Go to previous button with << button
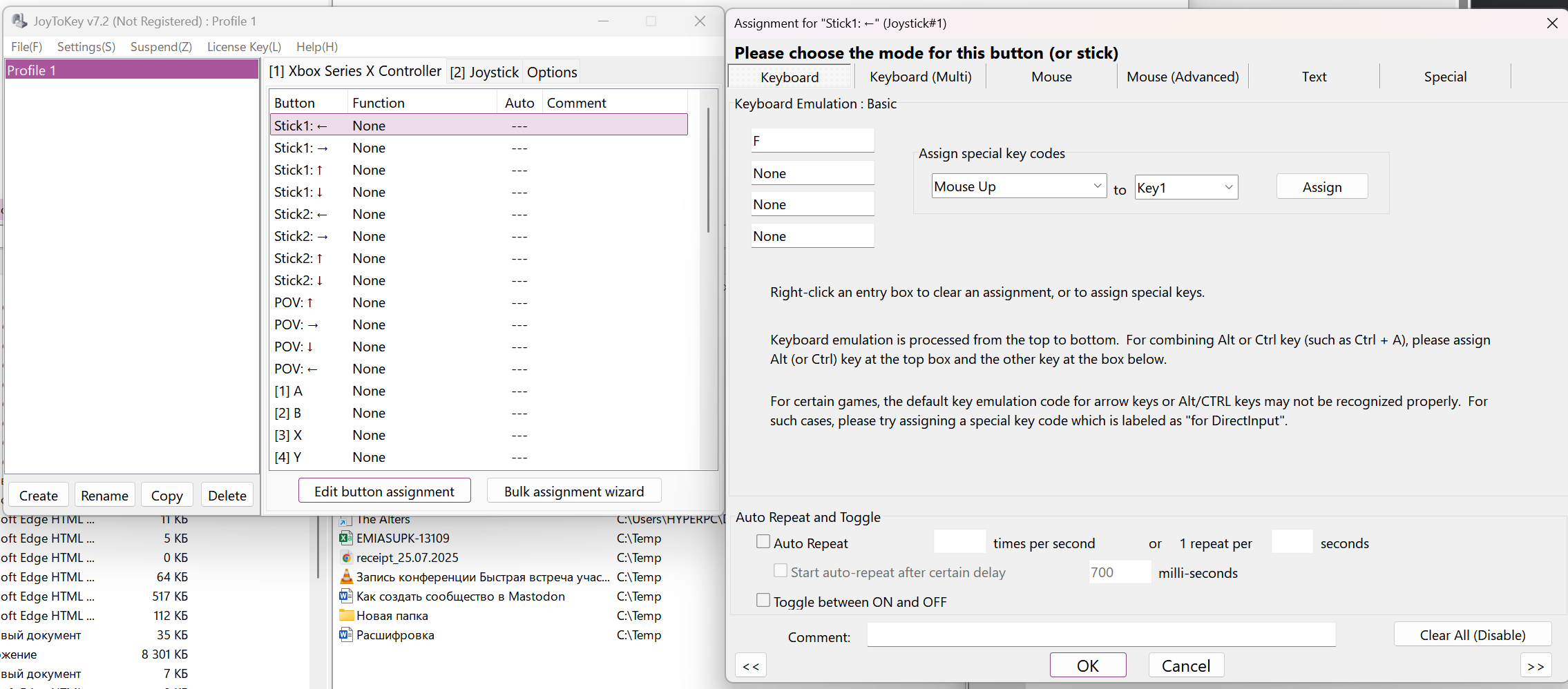This screenshot has height=689, width=1568. click(x=751, y=666)
